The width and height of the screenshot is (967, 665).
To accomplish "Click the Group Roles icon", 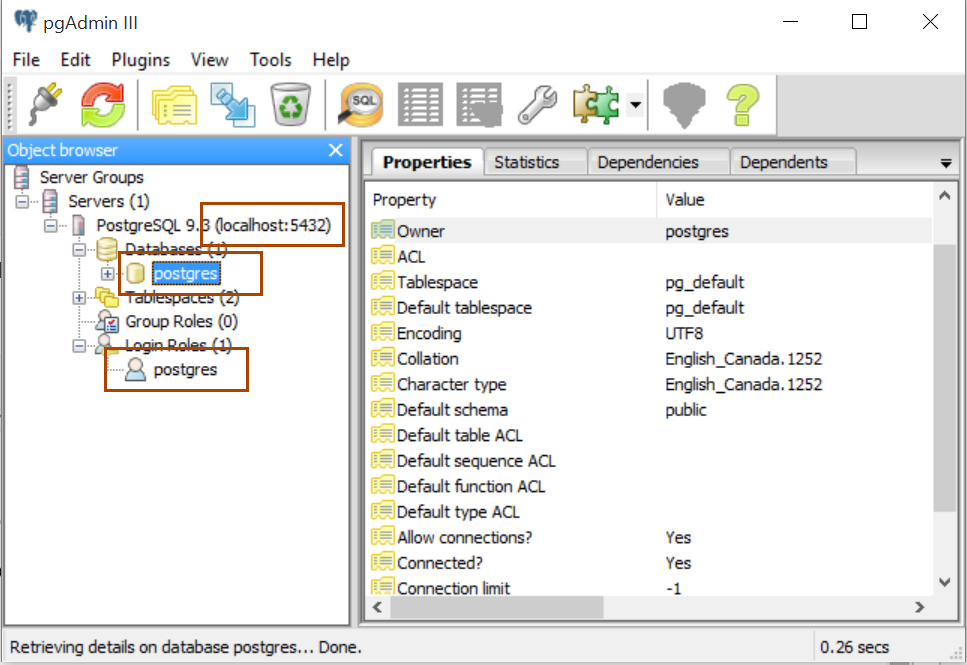I will pyautogui.click(x=107, y=321).
